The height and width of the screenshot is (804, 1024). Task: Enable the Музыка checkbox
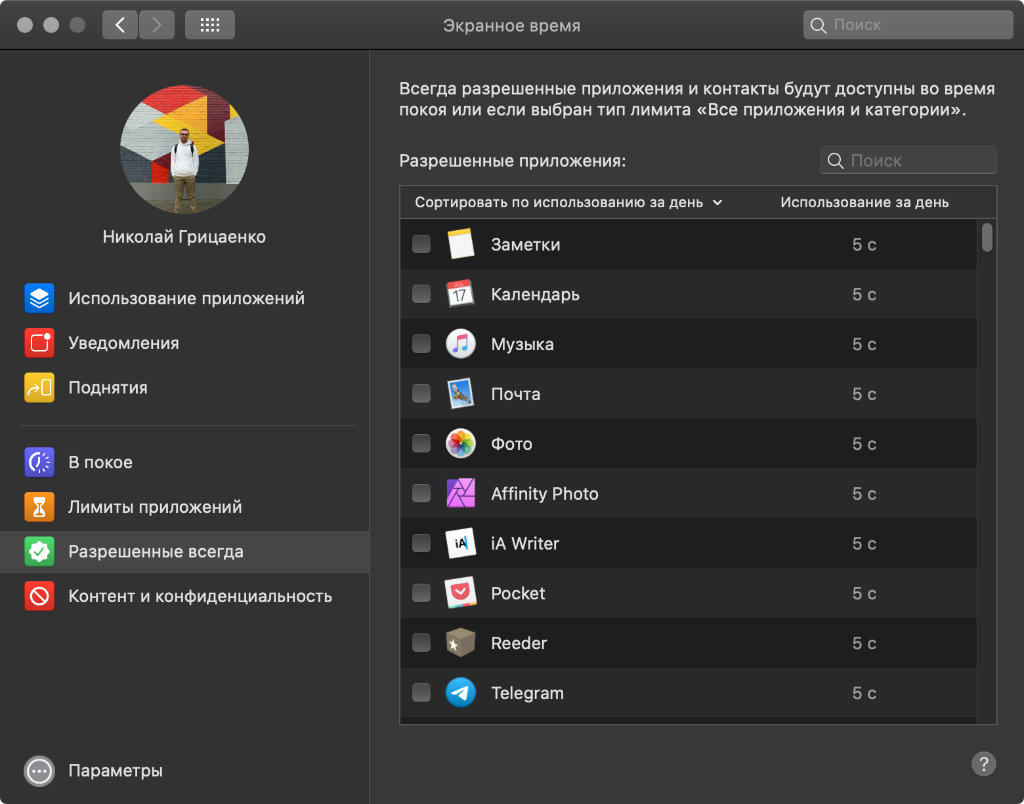[421, 344]
